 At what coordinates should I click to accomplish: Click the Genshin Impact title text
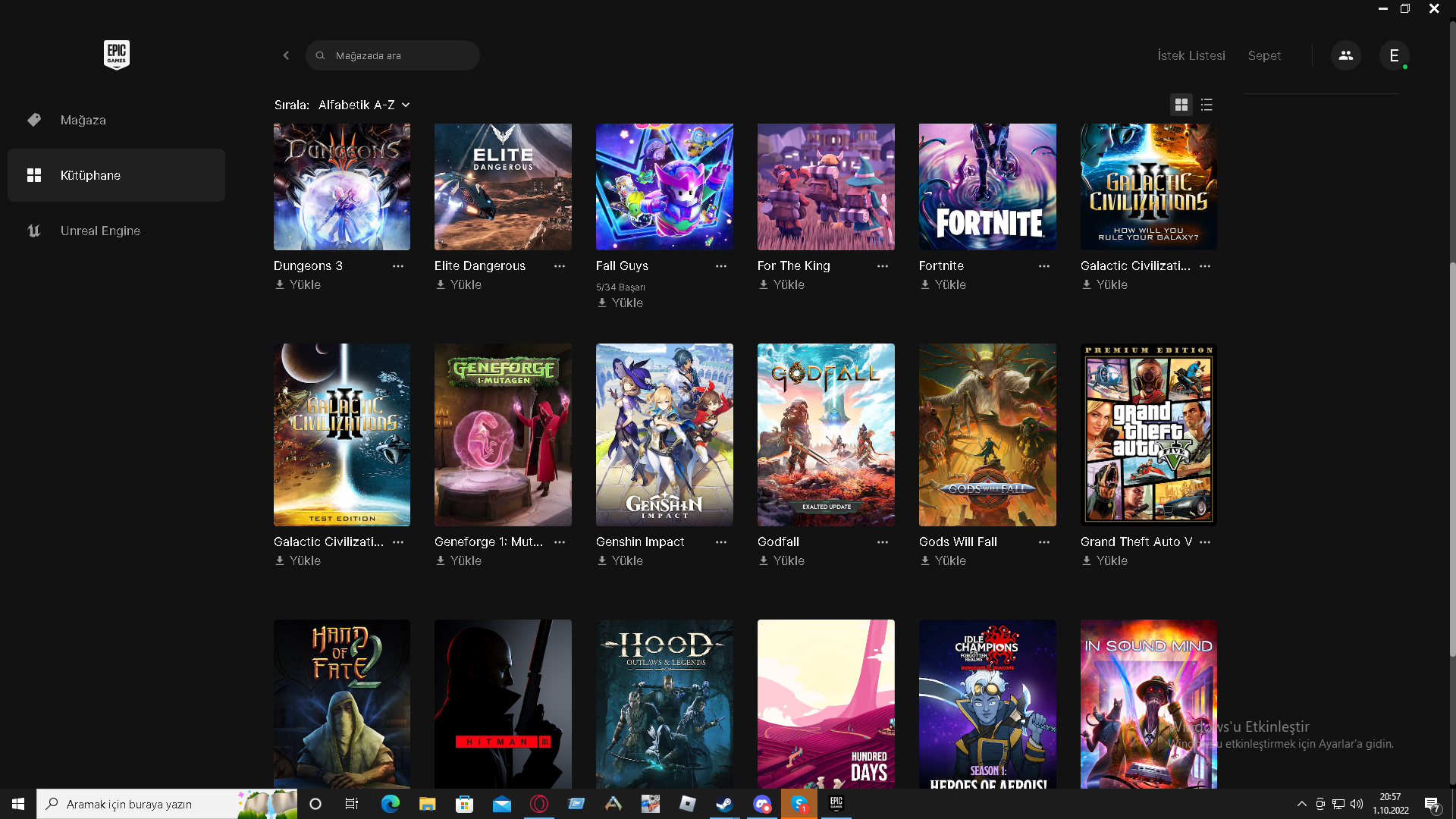pos(640,541)
